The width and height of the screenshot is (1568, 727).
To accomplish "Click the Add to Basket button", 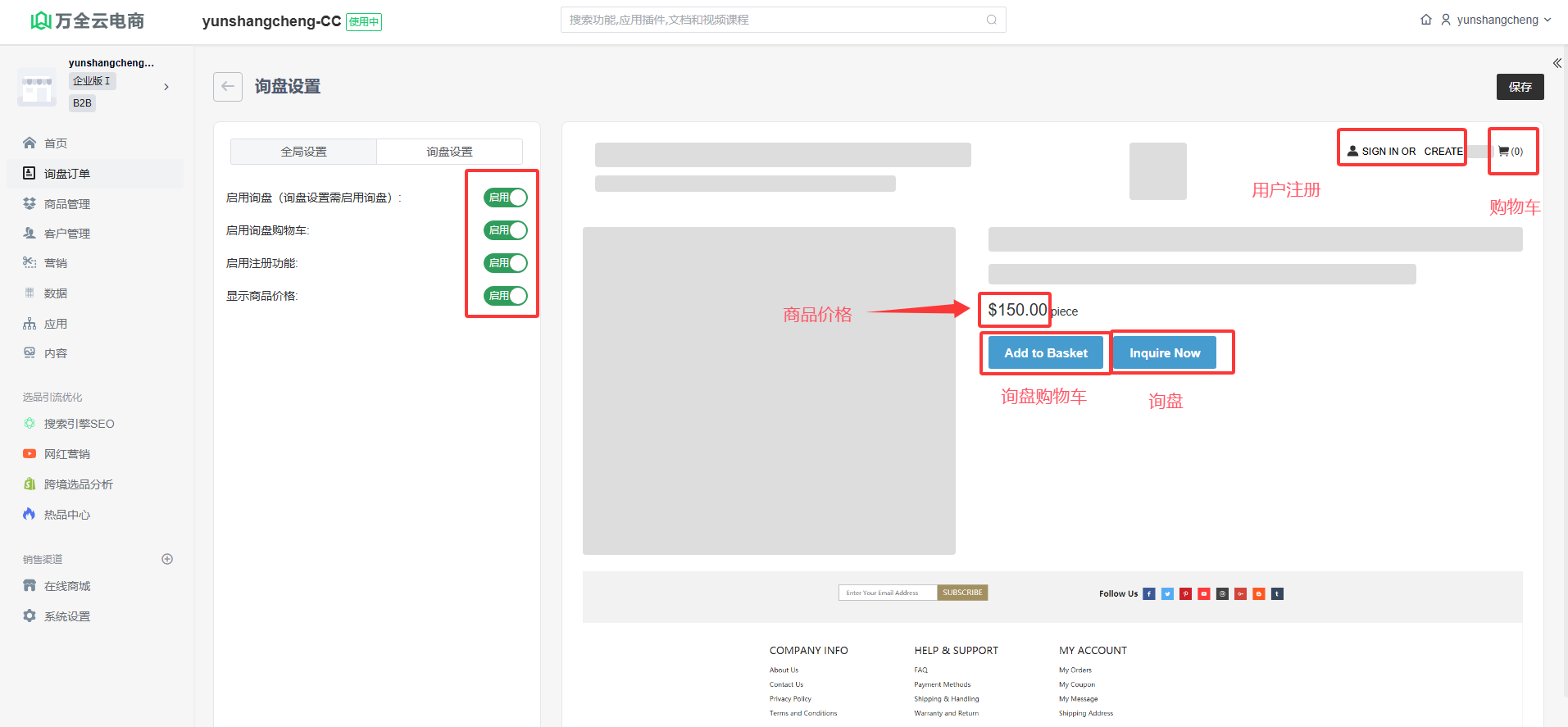I will 1045,353.
